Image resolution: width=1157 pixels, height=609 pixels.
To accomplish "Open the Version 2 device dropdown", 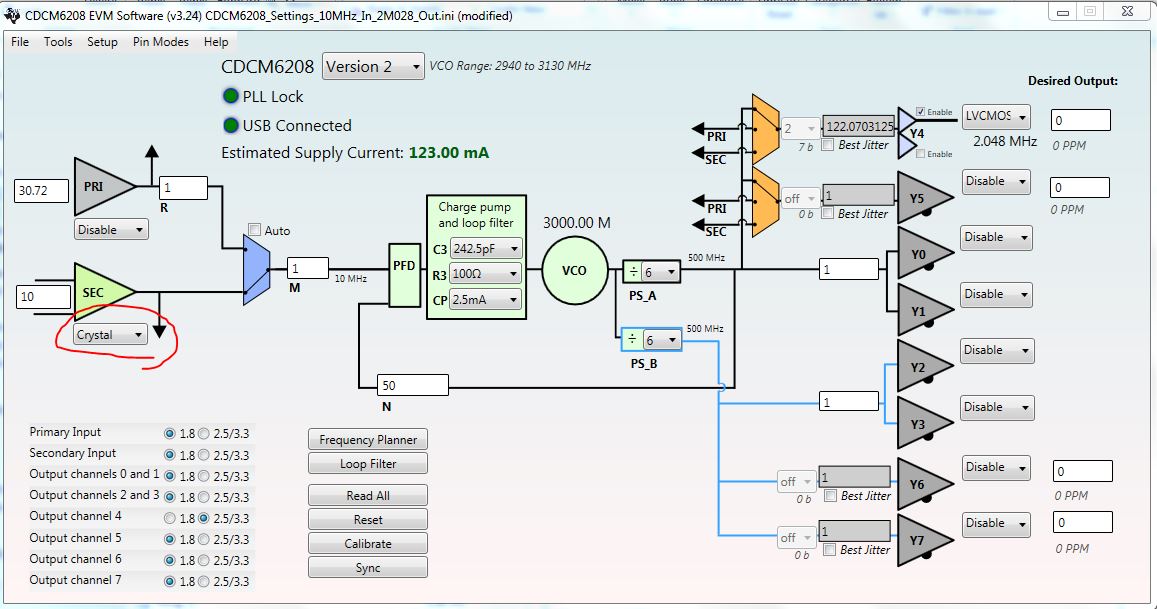I will pos(373,66).
